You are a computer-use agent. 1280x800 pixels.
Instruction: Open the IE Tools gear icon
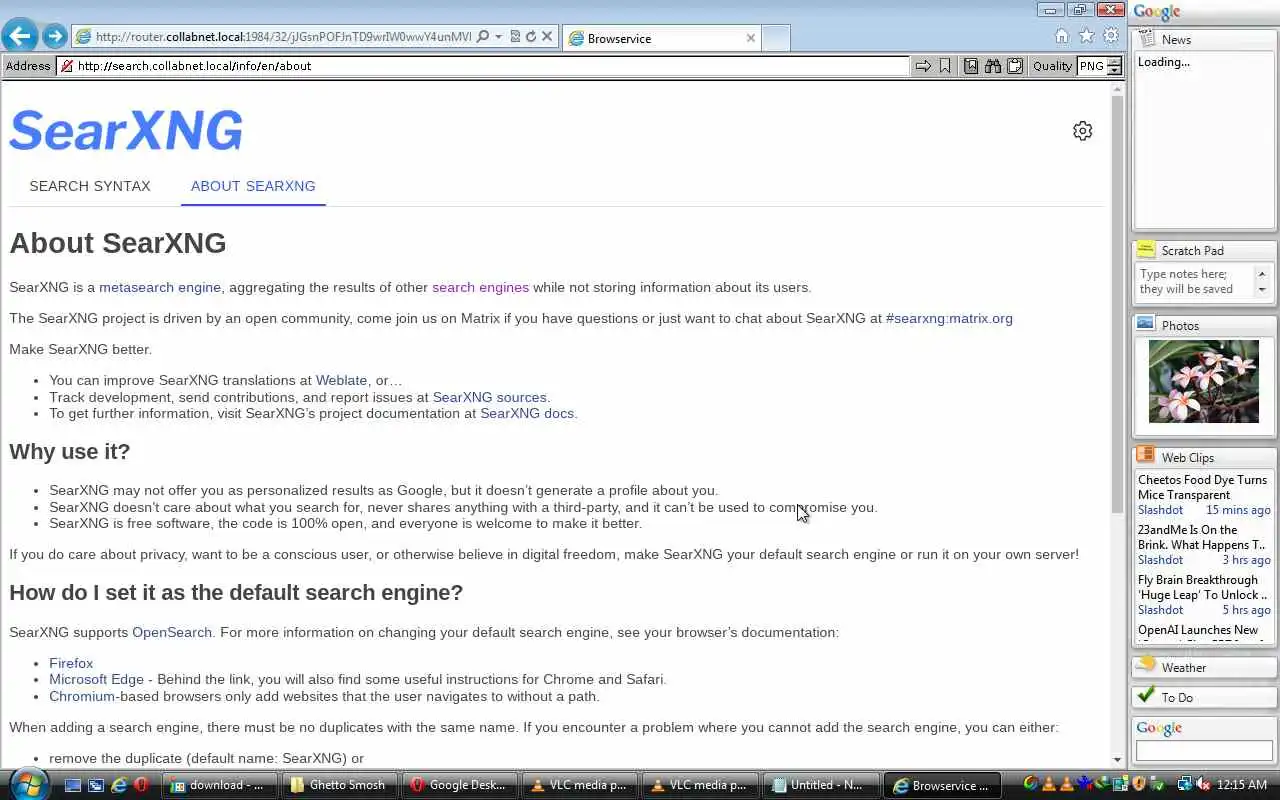click(1111, 36)
